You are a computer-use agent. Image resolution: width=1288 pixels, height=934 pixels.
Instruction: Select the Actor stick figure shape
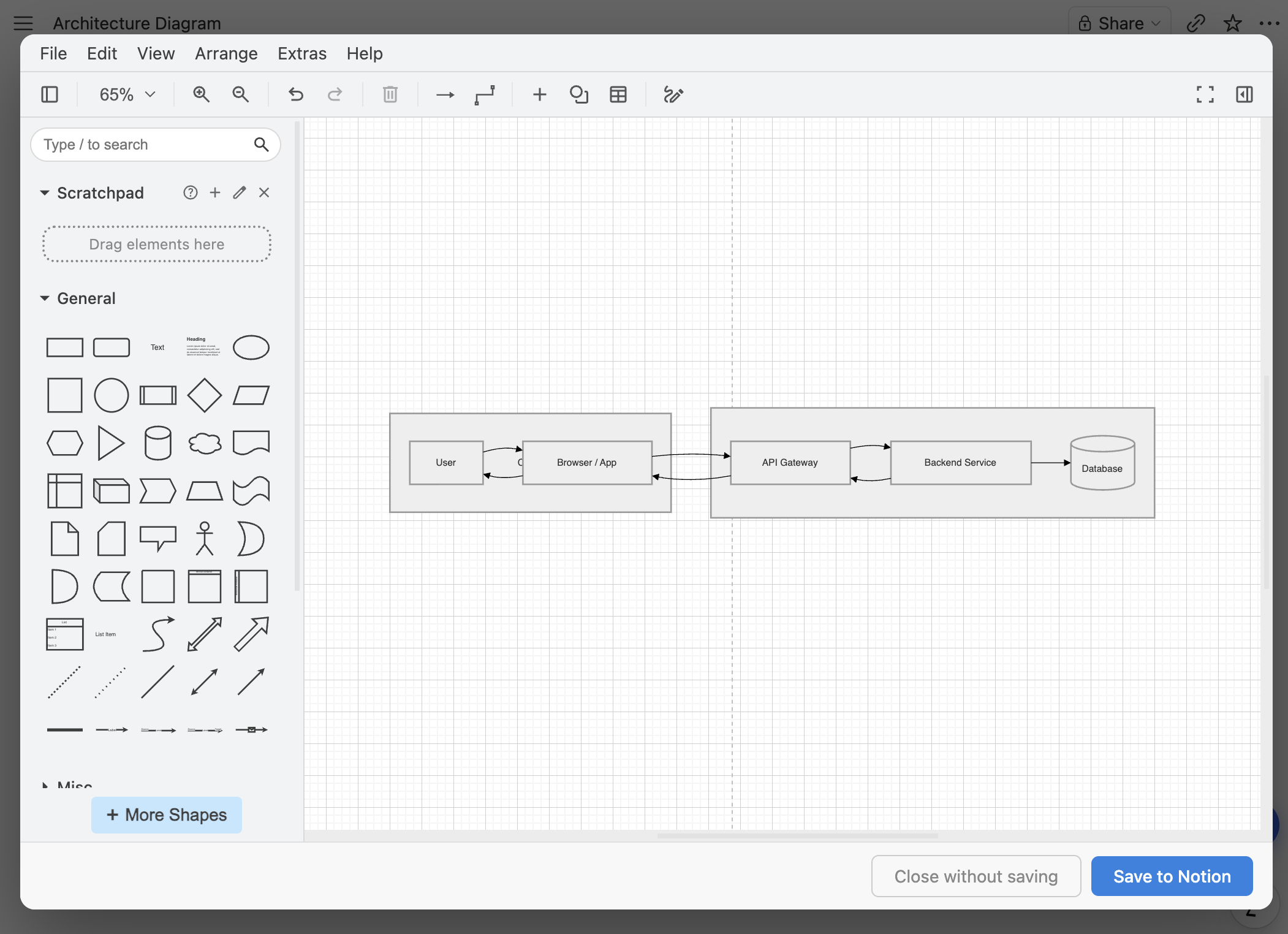click(205, 539)
